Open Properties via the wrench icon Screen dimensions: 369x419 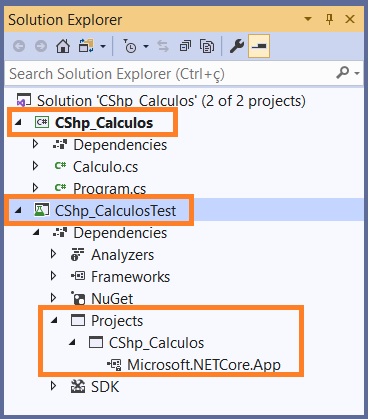tap(237, 46)
